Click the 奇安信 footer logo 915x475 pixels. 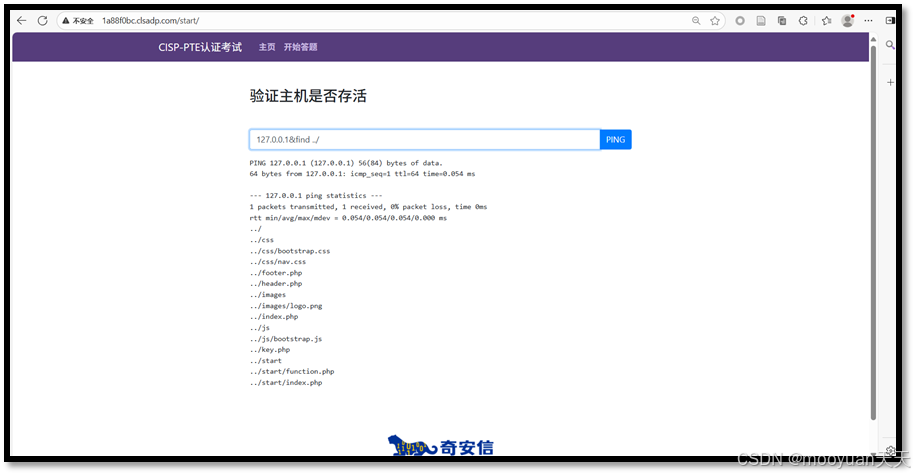coord(441,446)
